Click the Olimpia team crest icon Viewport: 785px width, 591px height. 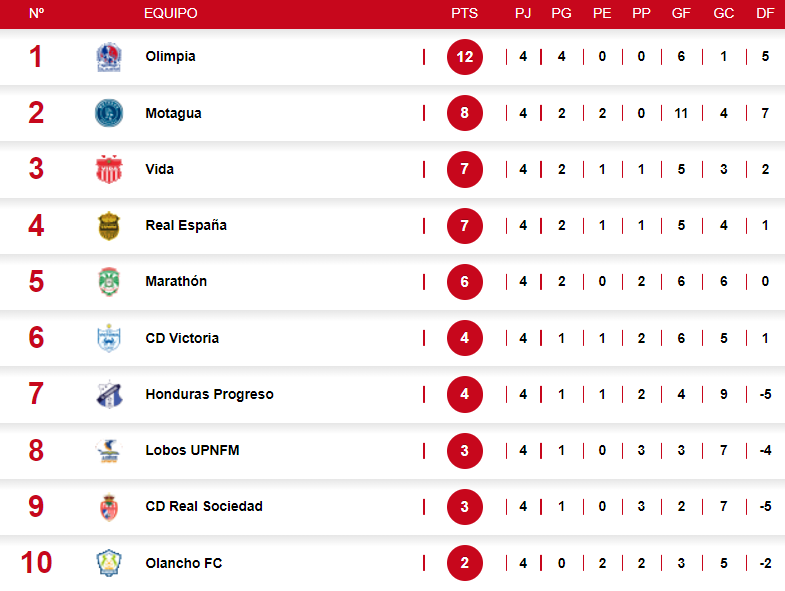pos(108,57)
